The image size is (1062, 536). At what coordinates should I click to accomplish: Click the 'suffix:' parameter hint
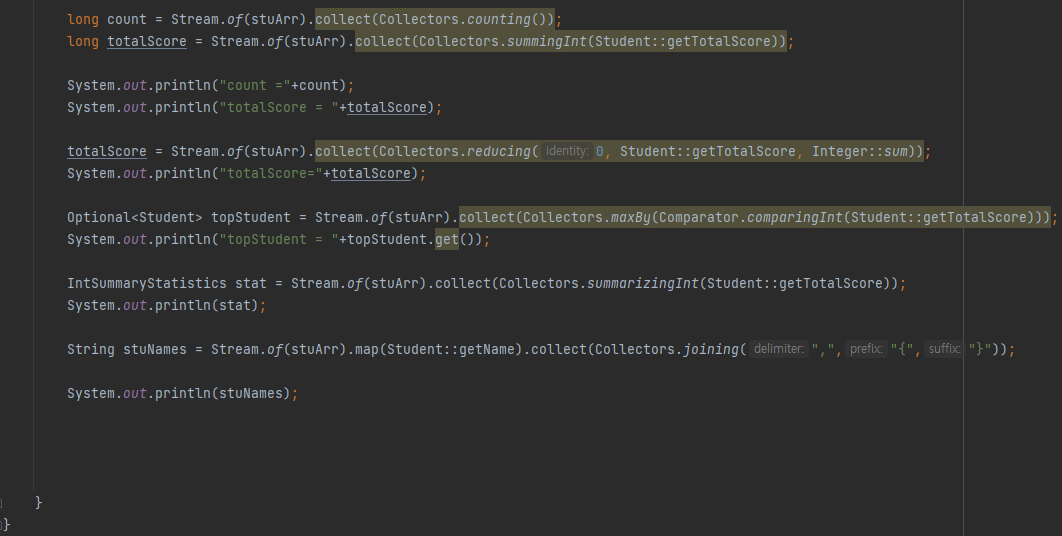[x=944, y=349]
